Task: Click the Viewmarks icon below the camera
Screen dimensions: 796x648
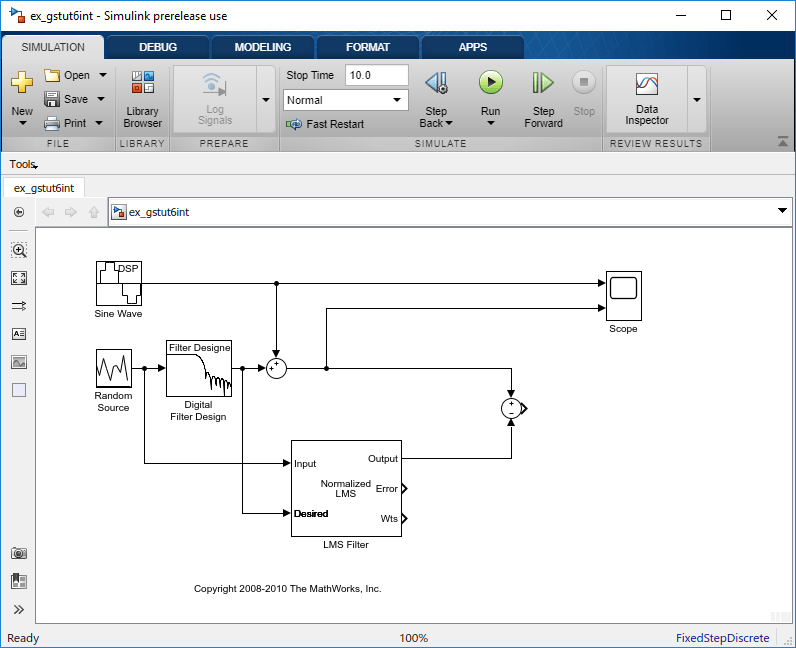Action: tap(19, 581)
